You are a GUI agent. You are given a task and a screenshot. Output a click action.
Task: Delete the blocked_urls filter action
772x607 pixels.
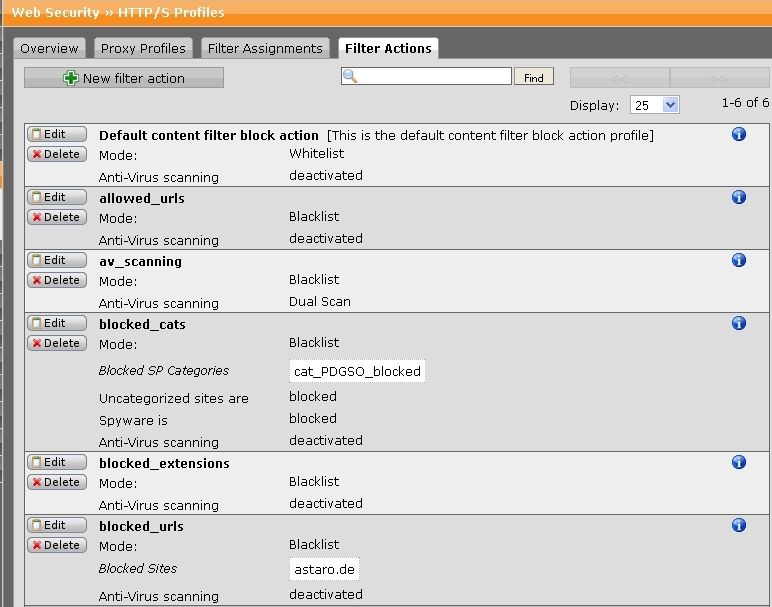(56, 545)
